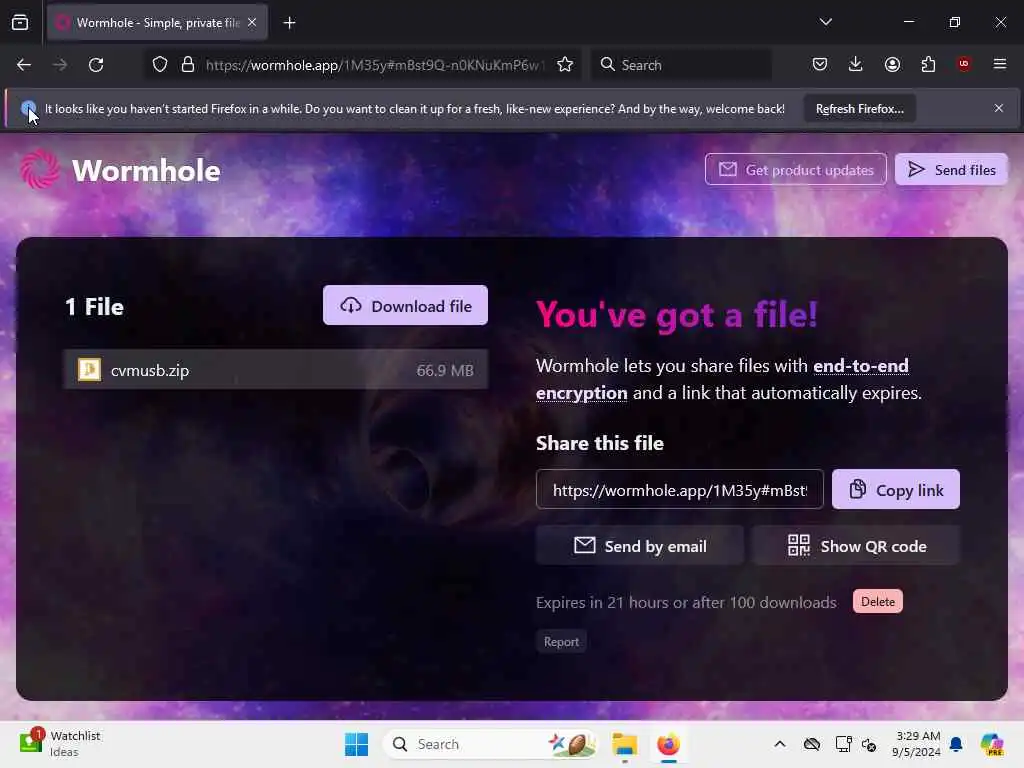Dismiss the Firefox notification bar
This screenshot has height=768, width=1024.
999,108
